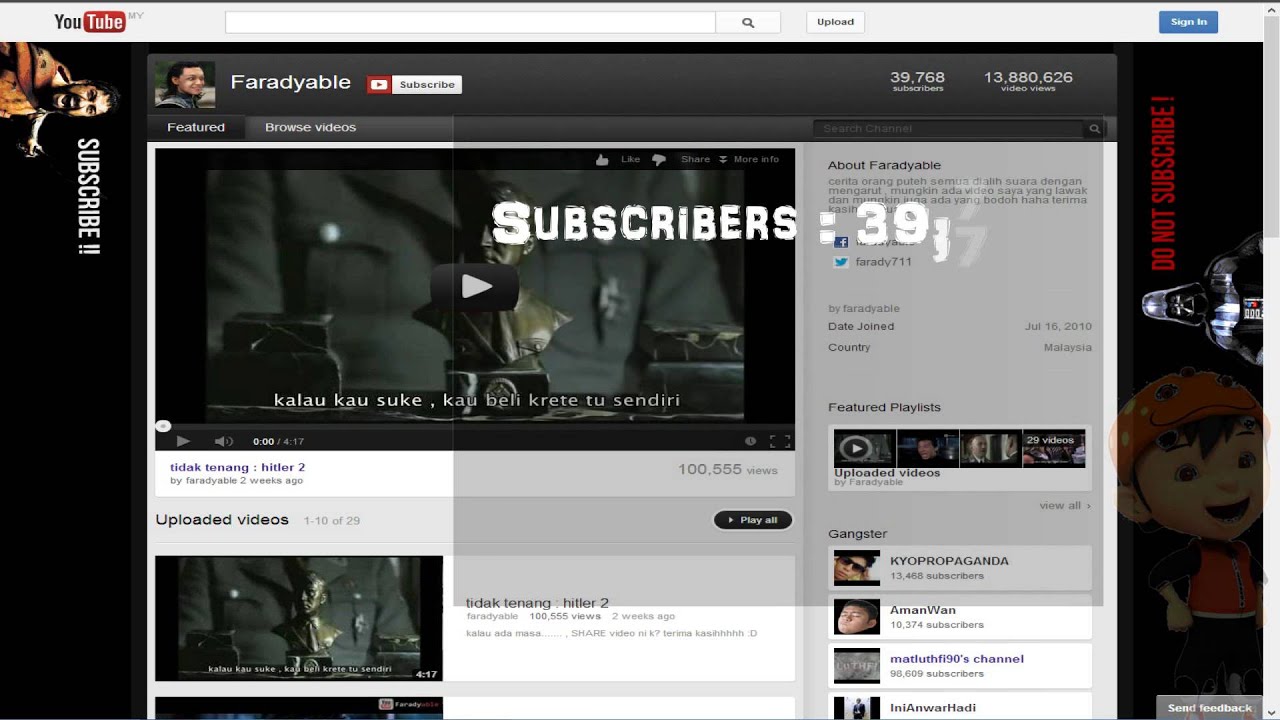1280x720 pixels.
Task: Expand More info dropdown
Action: pos(749,159)
